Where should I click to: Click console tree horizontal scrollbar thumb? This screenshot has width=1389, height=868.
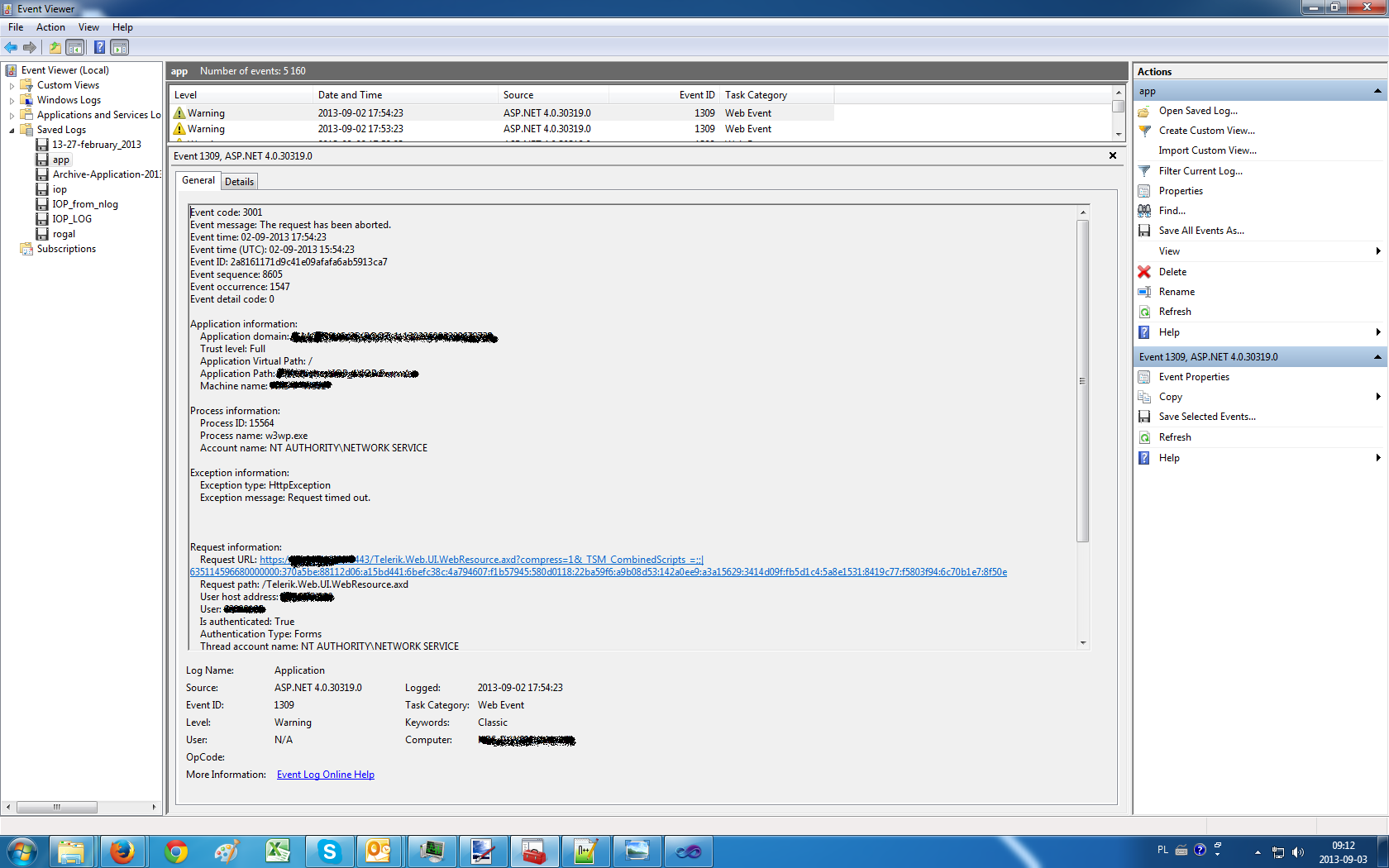(56, 807)
